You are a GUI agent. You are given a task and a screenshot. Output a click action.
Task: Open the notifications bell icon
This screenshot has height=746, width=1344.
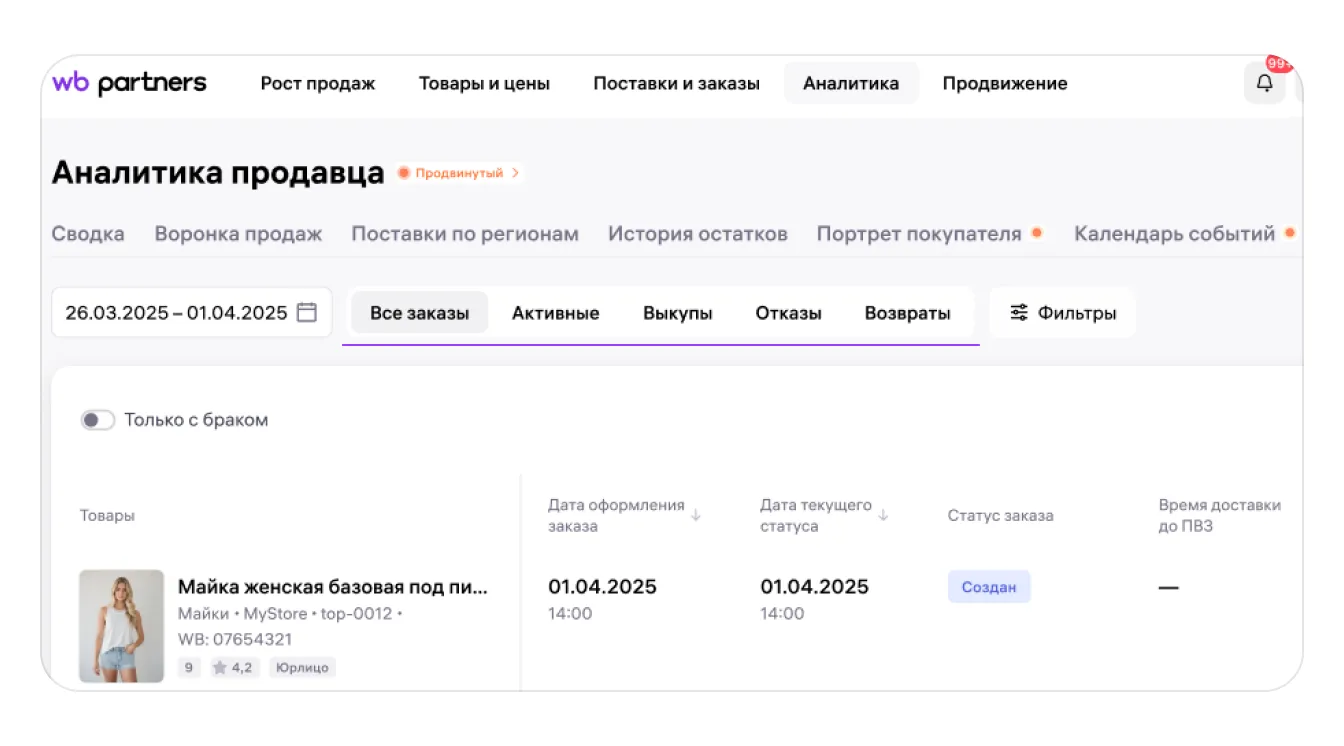(1264, 84)
